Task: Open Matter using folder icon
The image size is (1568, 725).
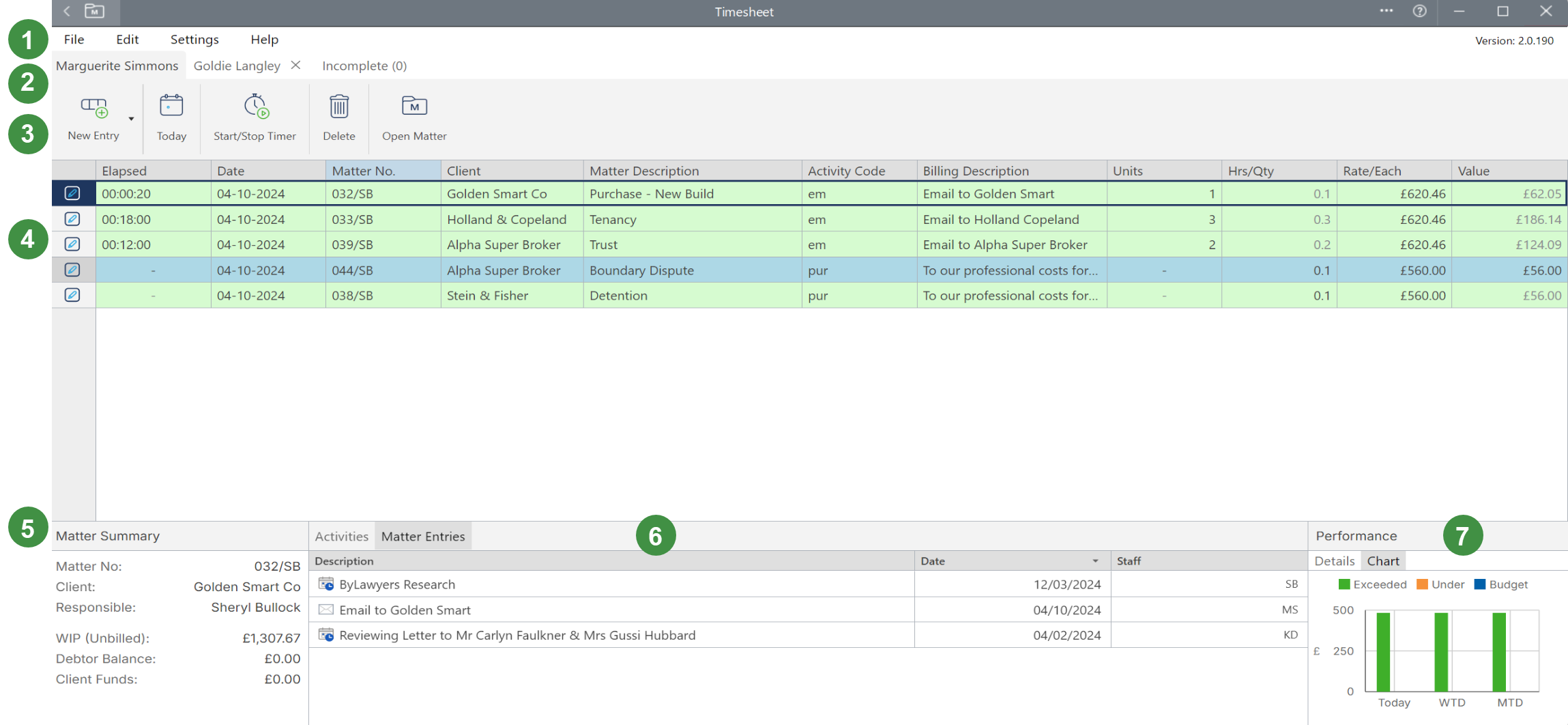Action: pos(414,106)
